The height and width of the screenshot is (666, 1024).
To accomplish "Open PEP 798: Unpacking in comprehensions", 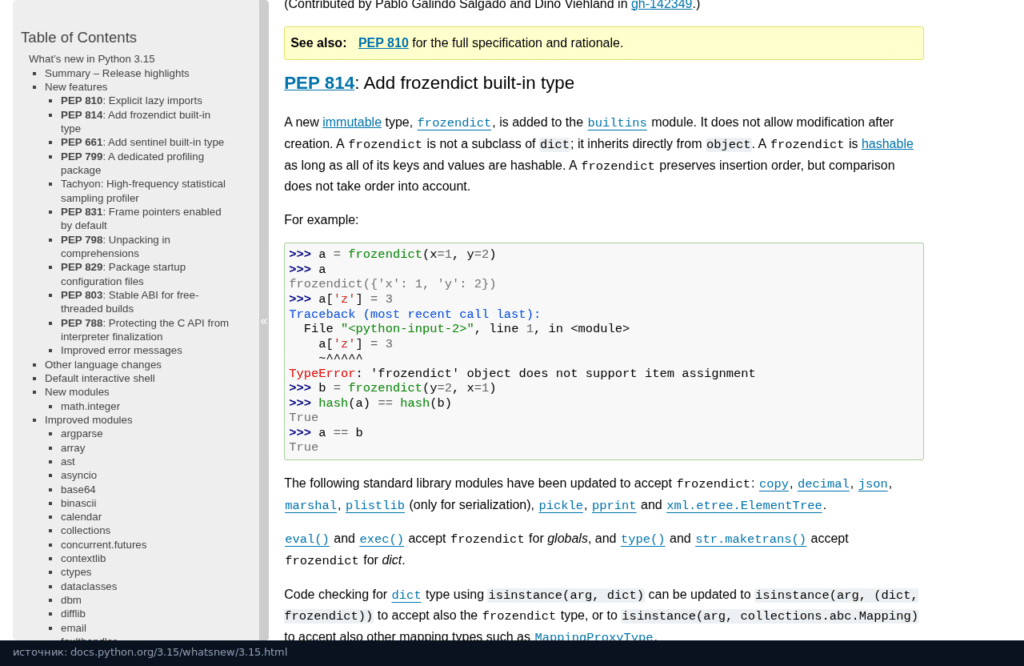I will [x=115, y=246].
